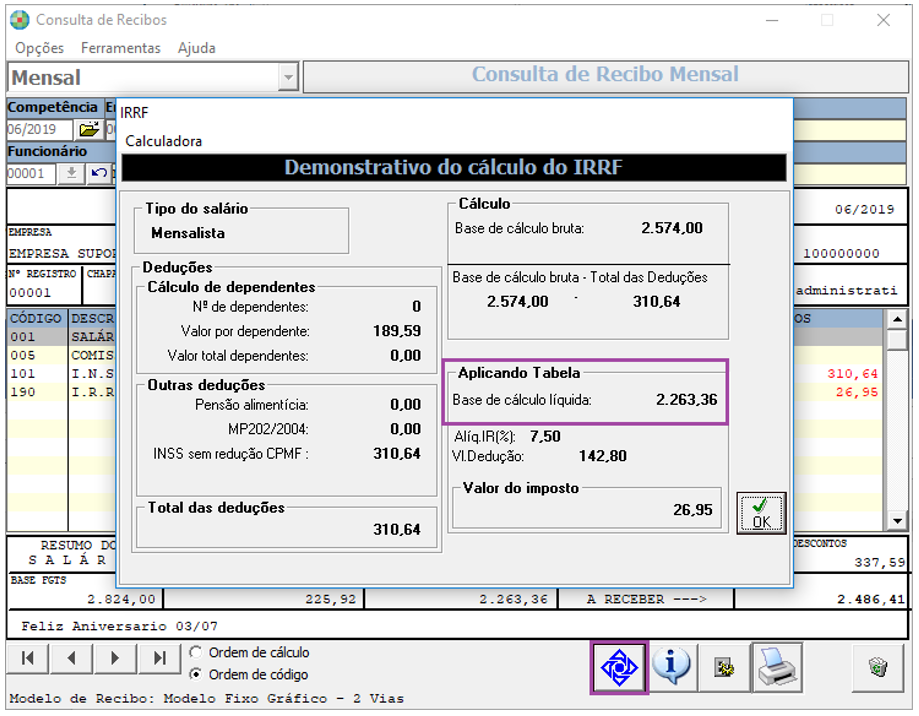The width and height of the screenshot is (919, 716).
Task: Minimize the Consulta de Recibos window
Action: pyautogui.click(x=772, y=21)
